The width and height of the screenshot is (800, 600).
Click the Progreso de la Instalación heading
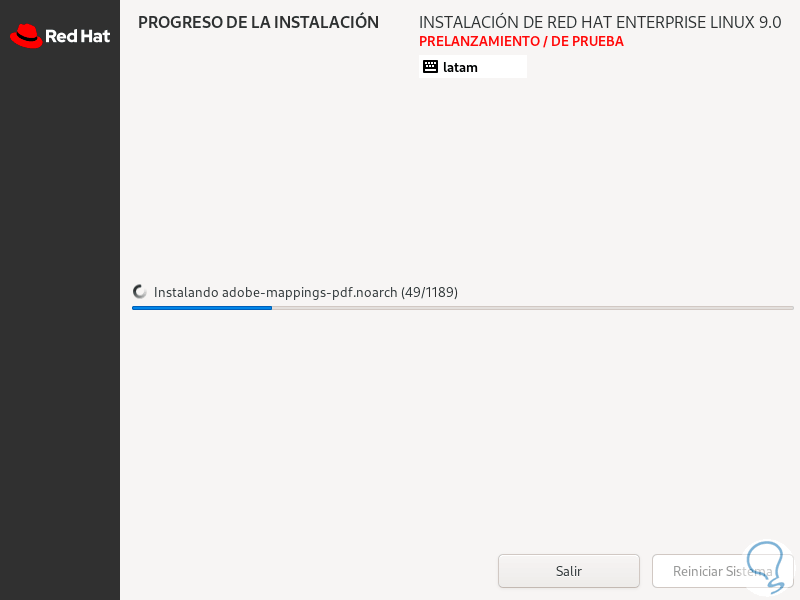pyautogui.click(x=258, y=22)
